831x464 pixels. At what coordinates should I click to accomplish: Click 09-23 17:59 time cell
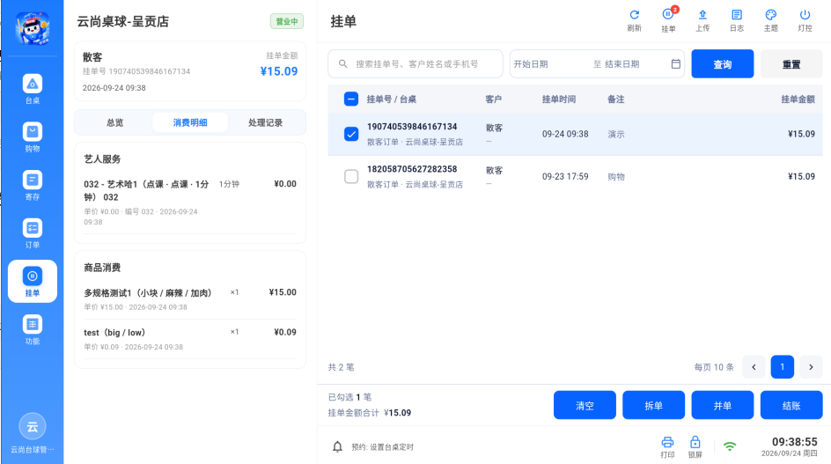565,176
